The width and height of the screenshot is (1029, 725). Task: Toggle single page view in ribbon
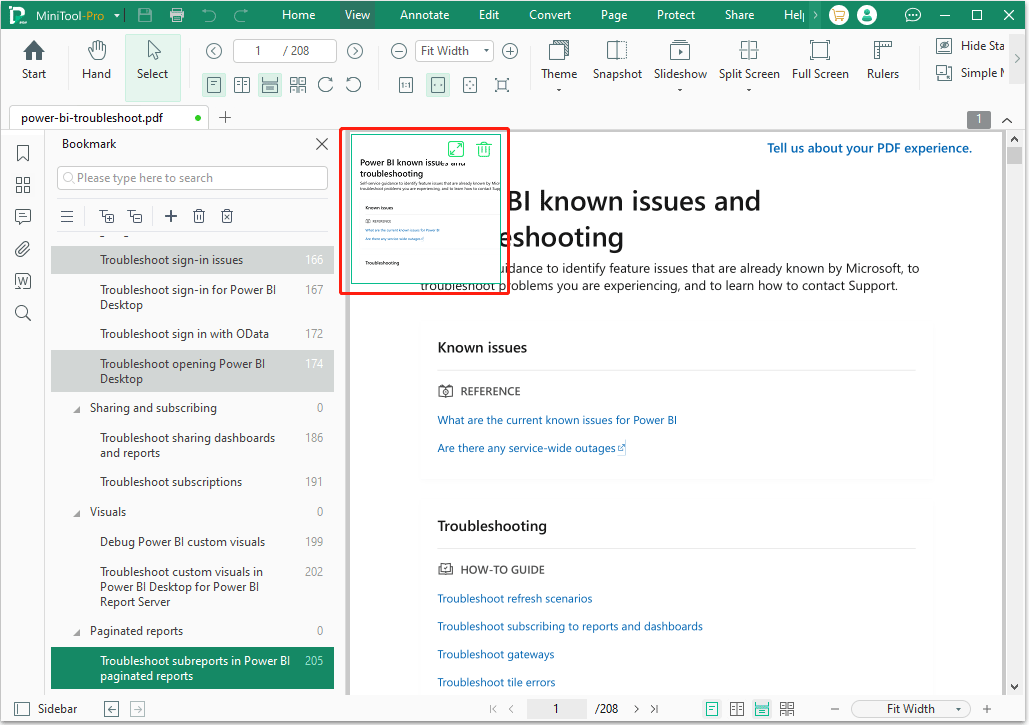click(x=214, y=85)
